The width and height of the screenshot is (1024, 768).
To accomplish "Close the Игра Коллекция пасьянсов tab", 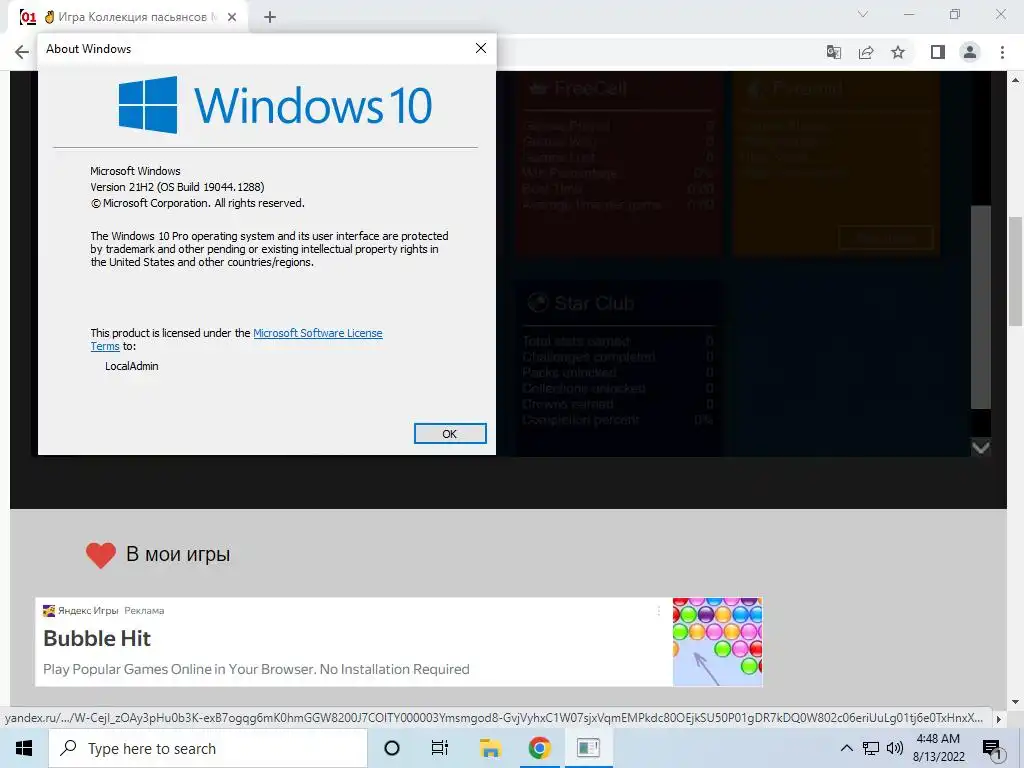I will point(232,17).
